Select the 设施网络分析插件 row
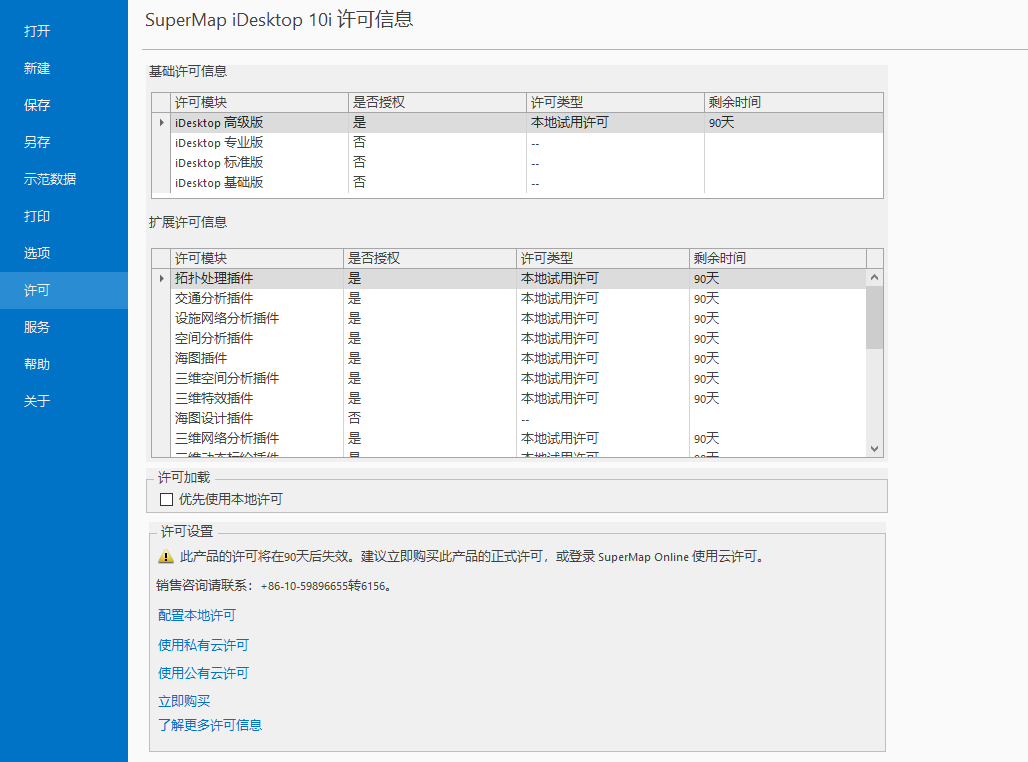This screenshot has width=1028, height=762. coord(509,319)
